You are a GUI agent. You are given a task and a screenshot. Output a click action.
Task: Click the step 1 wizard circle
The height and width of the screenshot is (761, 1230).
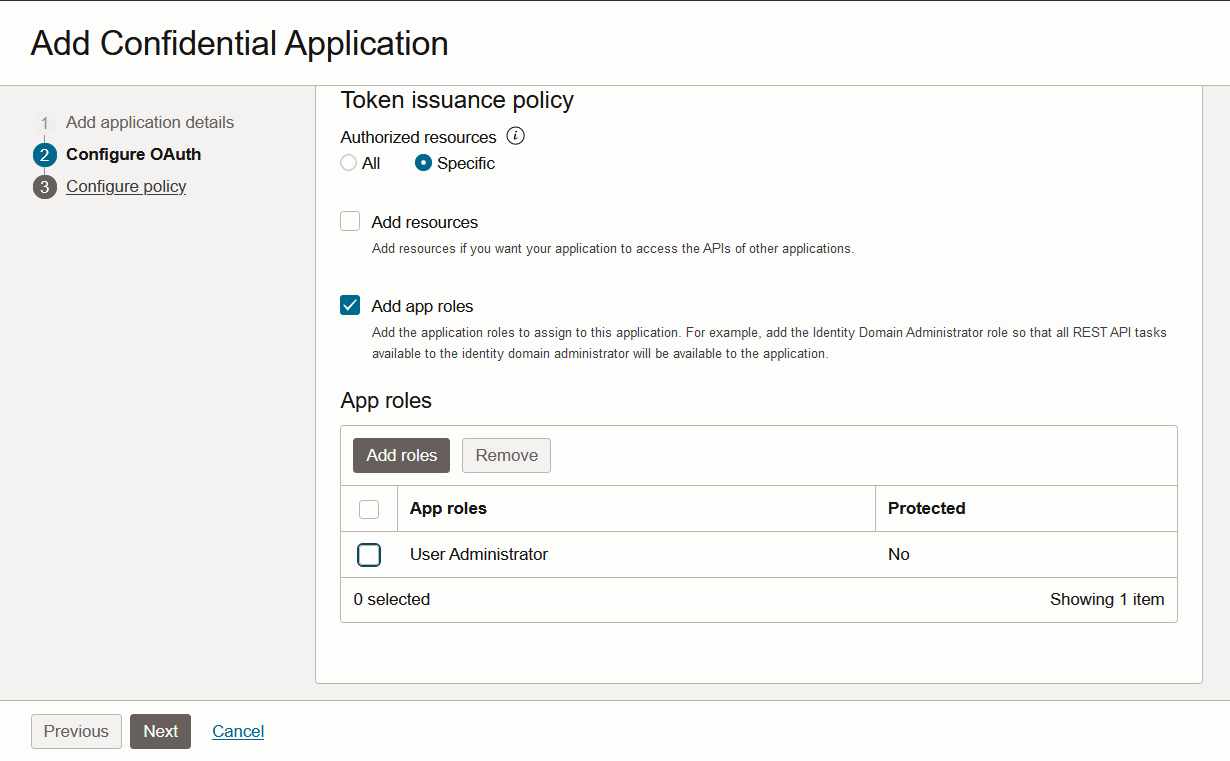[x=45, y=123]
